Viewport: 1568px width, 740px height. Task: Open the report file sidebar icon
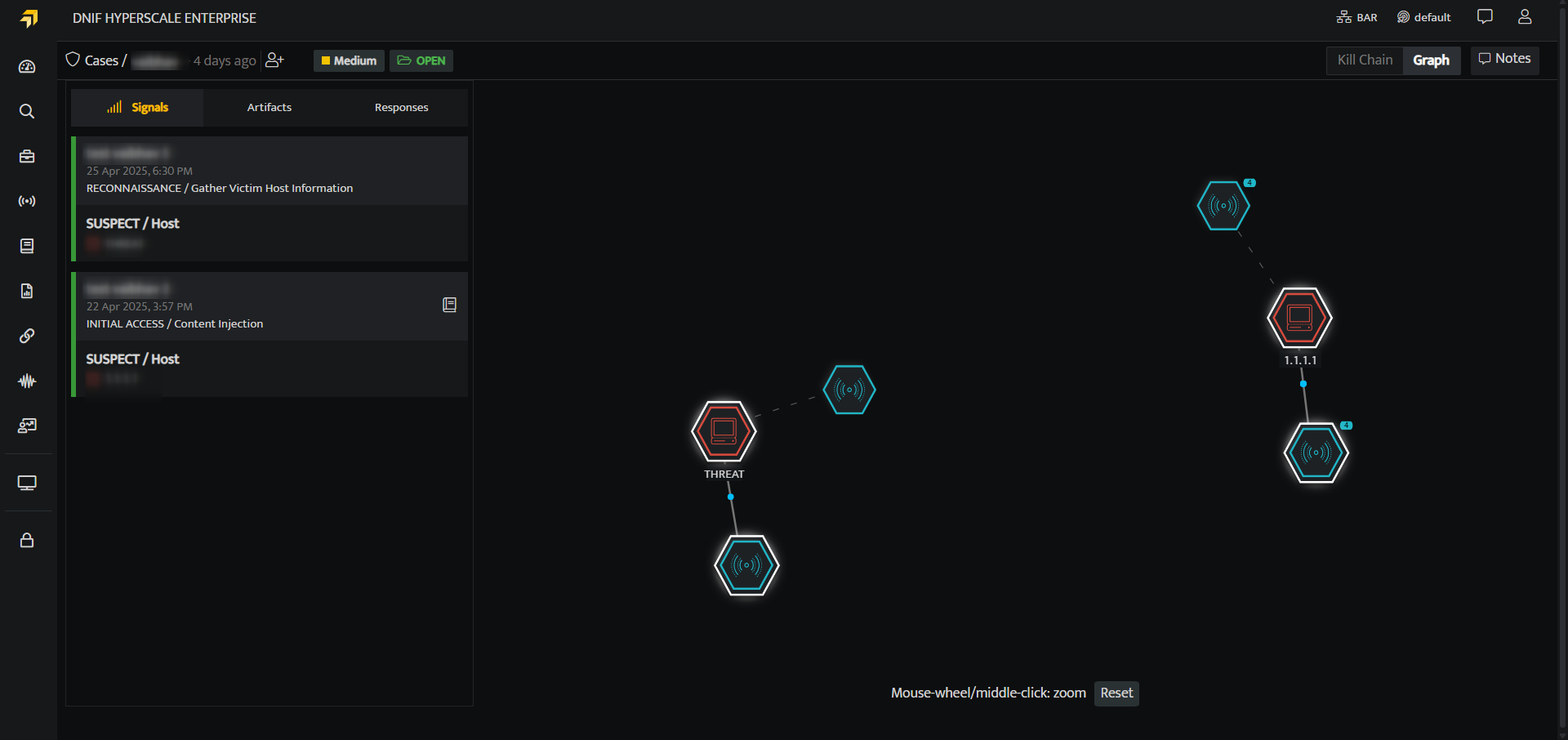tap(27, 291)
